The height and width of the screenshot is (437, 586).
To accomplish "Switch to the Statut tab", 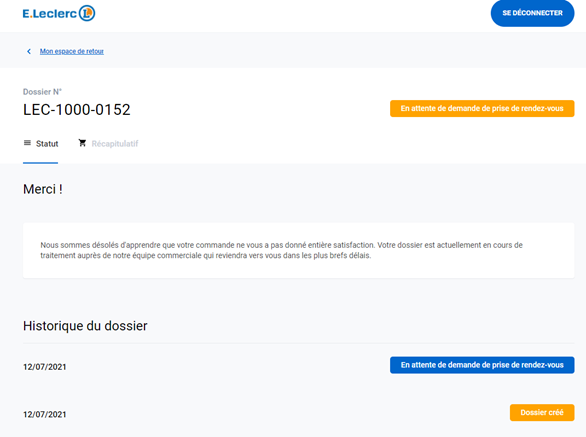I will (41, 144).
